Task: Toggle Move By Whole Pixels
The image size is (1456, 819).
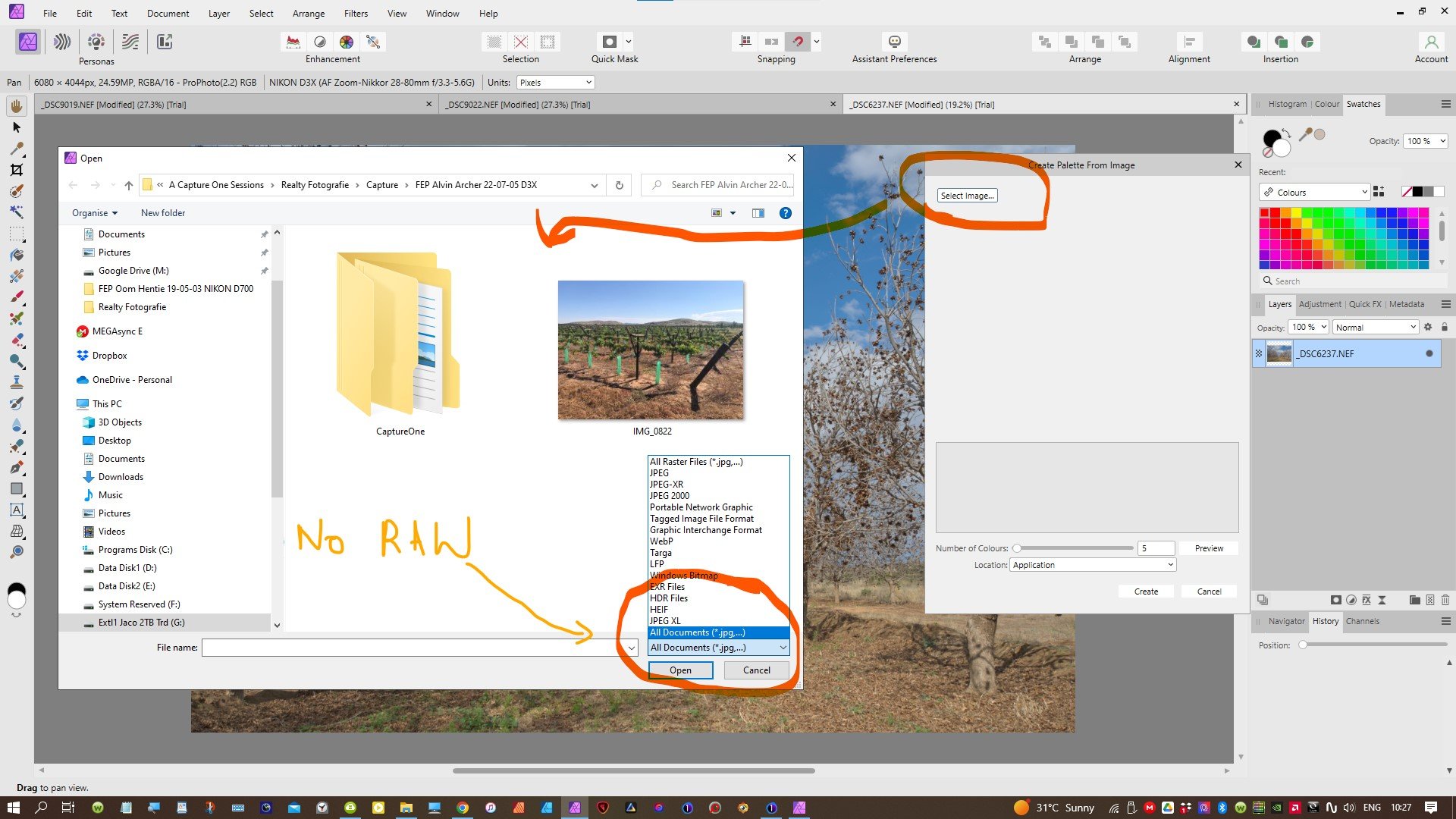Action: coord(771,42)
